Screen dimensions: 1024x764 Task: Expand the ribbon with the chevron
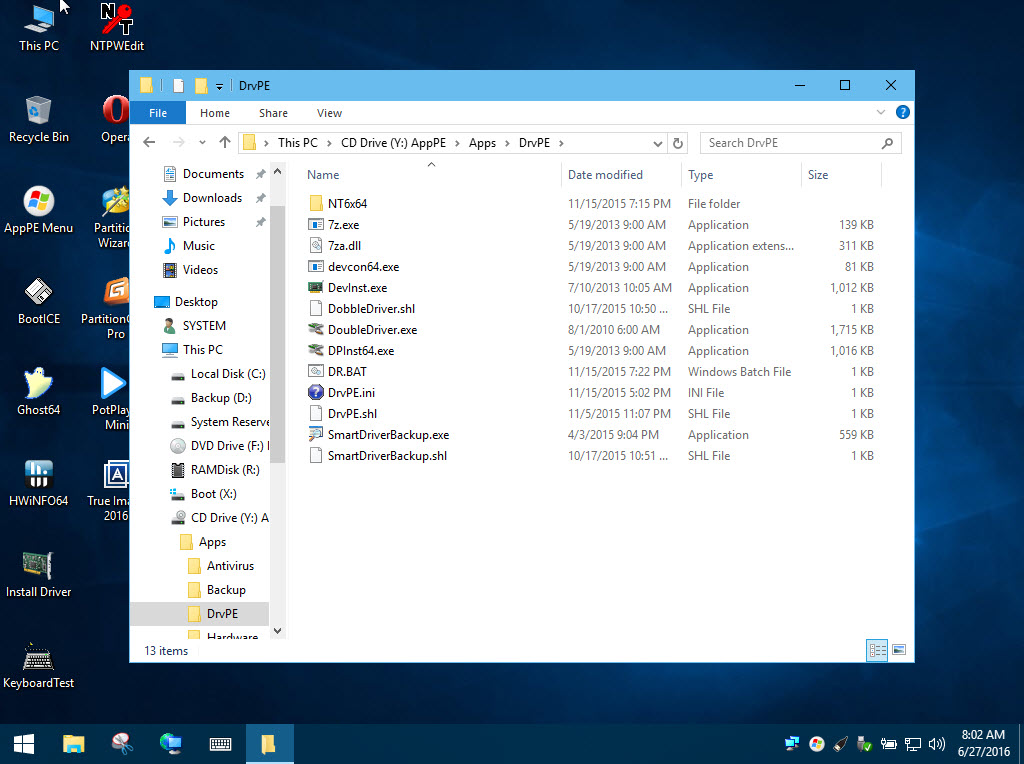(x=880, y=112)
